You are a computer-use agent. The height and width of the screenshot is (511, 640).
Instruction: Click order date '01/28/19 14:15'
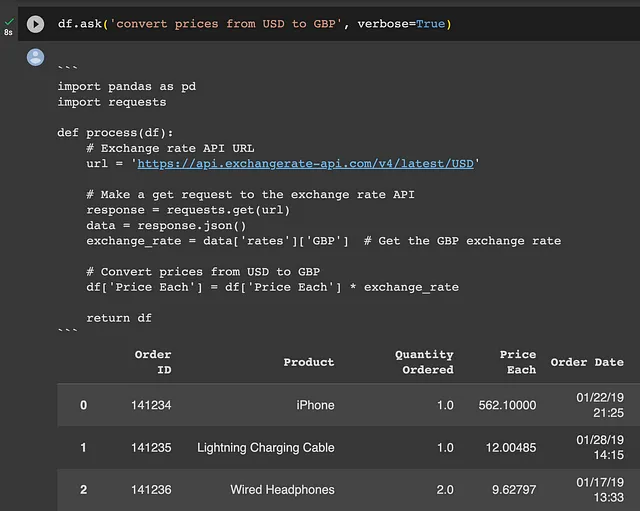pos(600,447)
